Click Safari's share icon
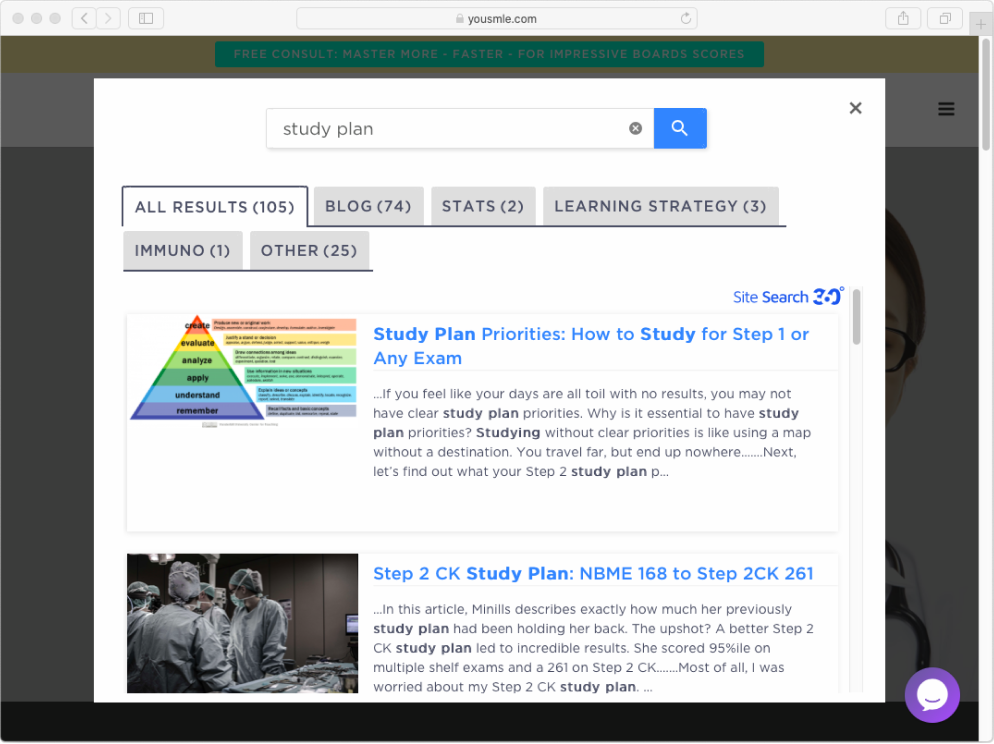The image size is (994, 744). tap(905, 17)
